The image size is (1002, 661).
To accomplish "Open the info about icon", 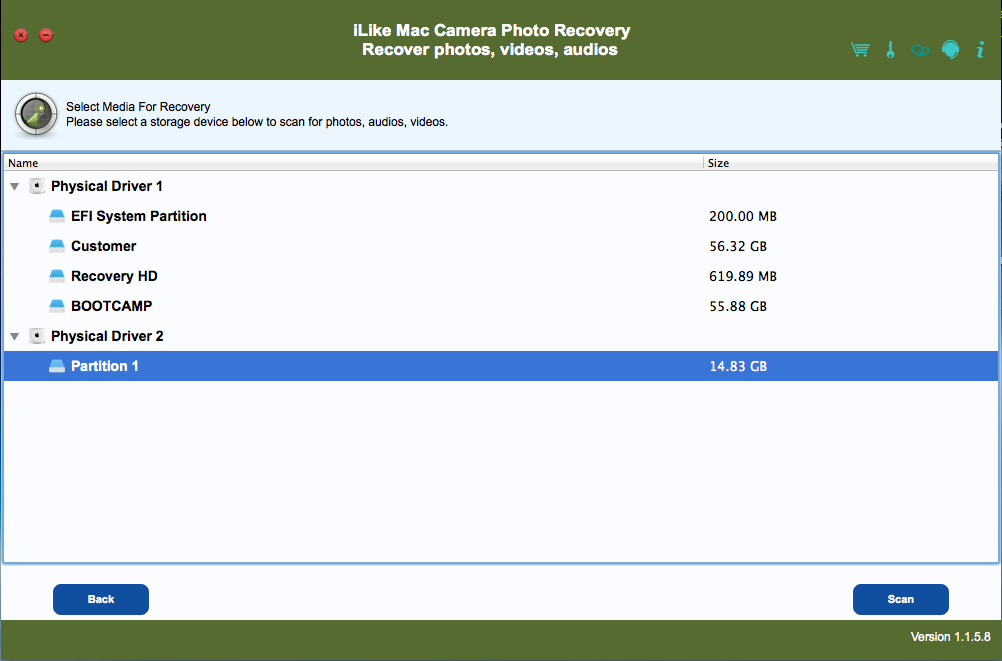I will (981, 50).
